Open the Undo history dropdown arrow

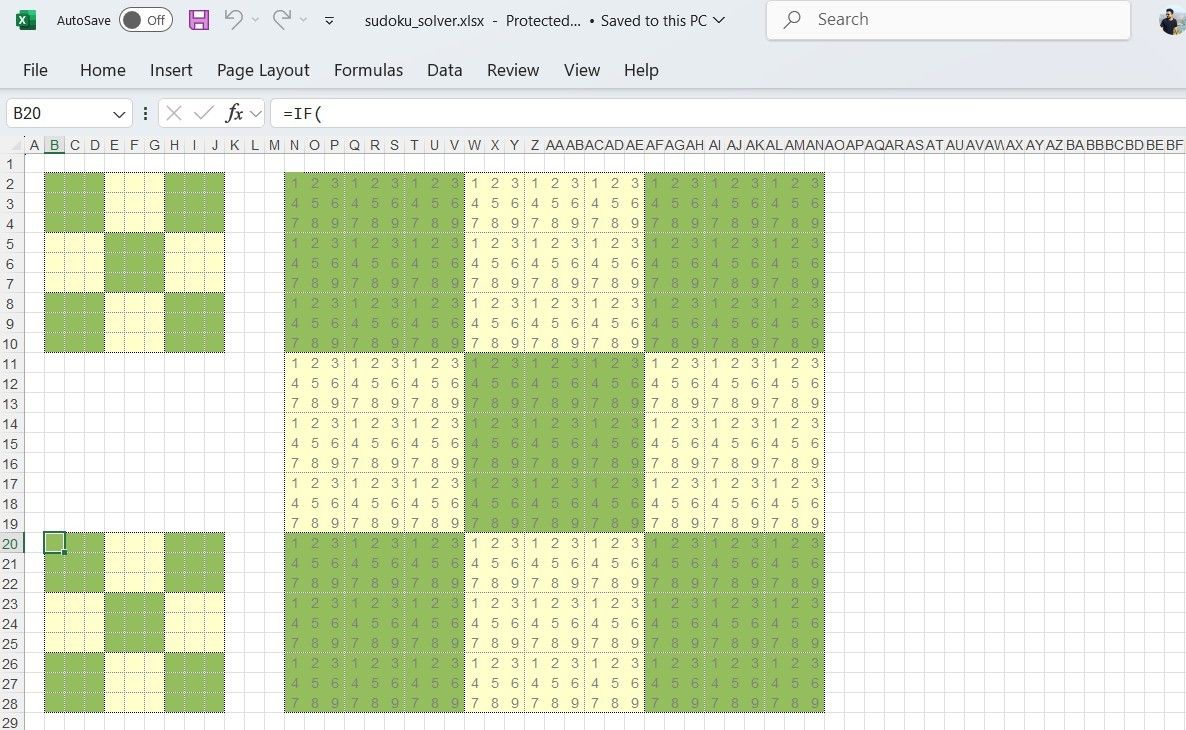255,20
